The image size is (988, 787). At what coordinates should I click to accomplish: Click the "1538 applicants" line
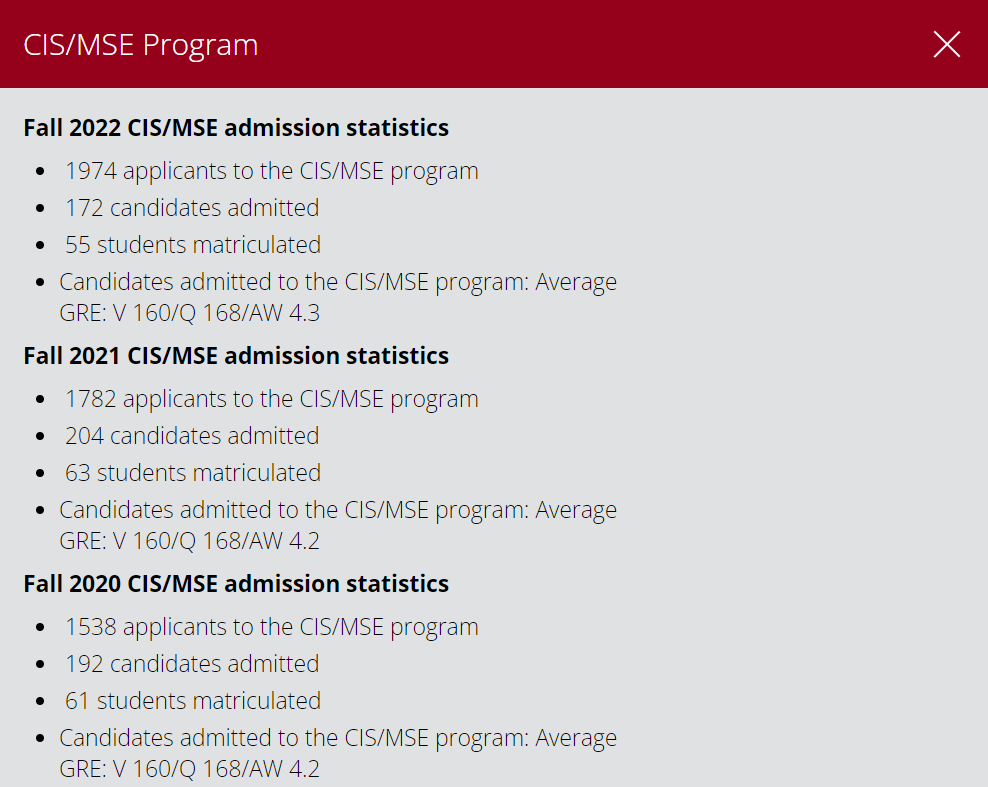tap(271, 627)
